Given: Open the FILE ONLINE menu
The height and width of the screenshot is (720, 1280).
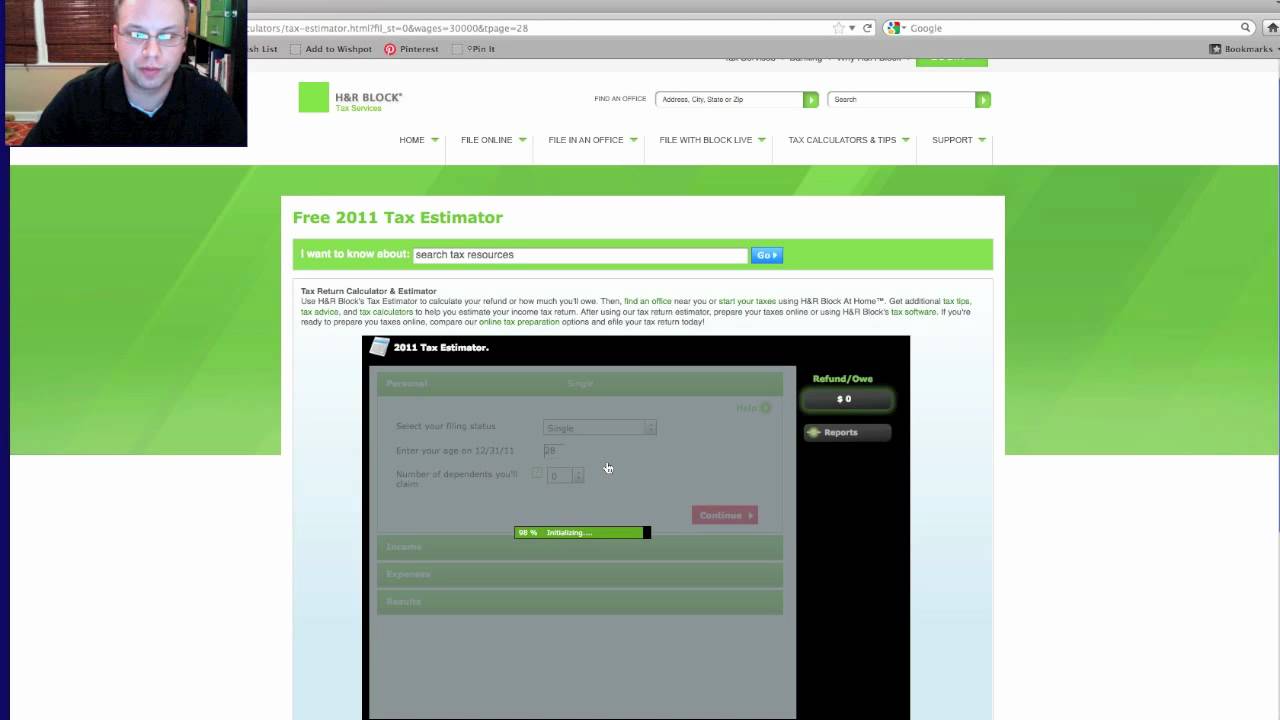Looking at the screenshot, I should [494, 140].
